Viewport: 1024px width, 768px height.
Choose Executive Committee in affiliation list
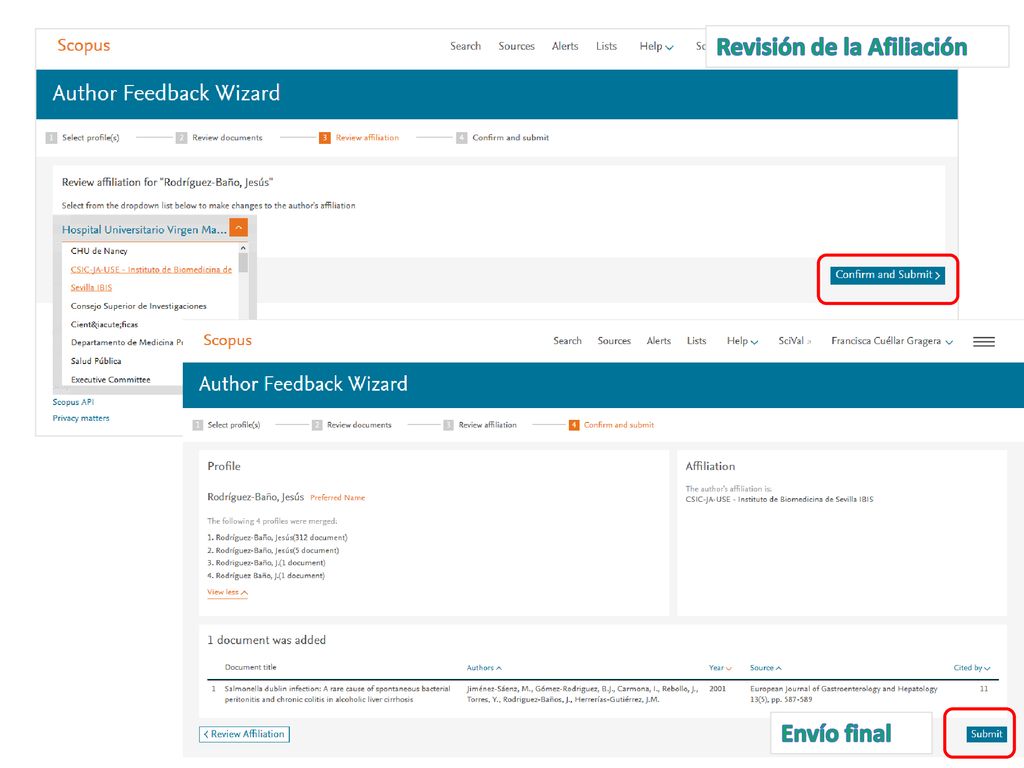[110, 379]
